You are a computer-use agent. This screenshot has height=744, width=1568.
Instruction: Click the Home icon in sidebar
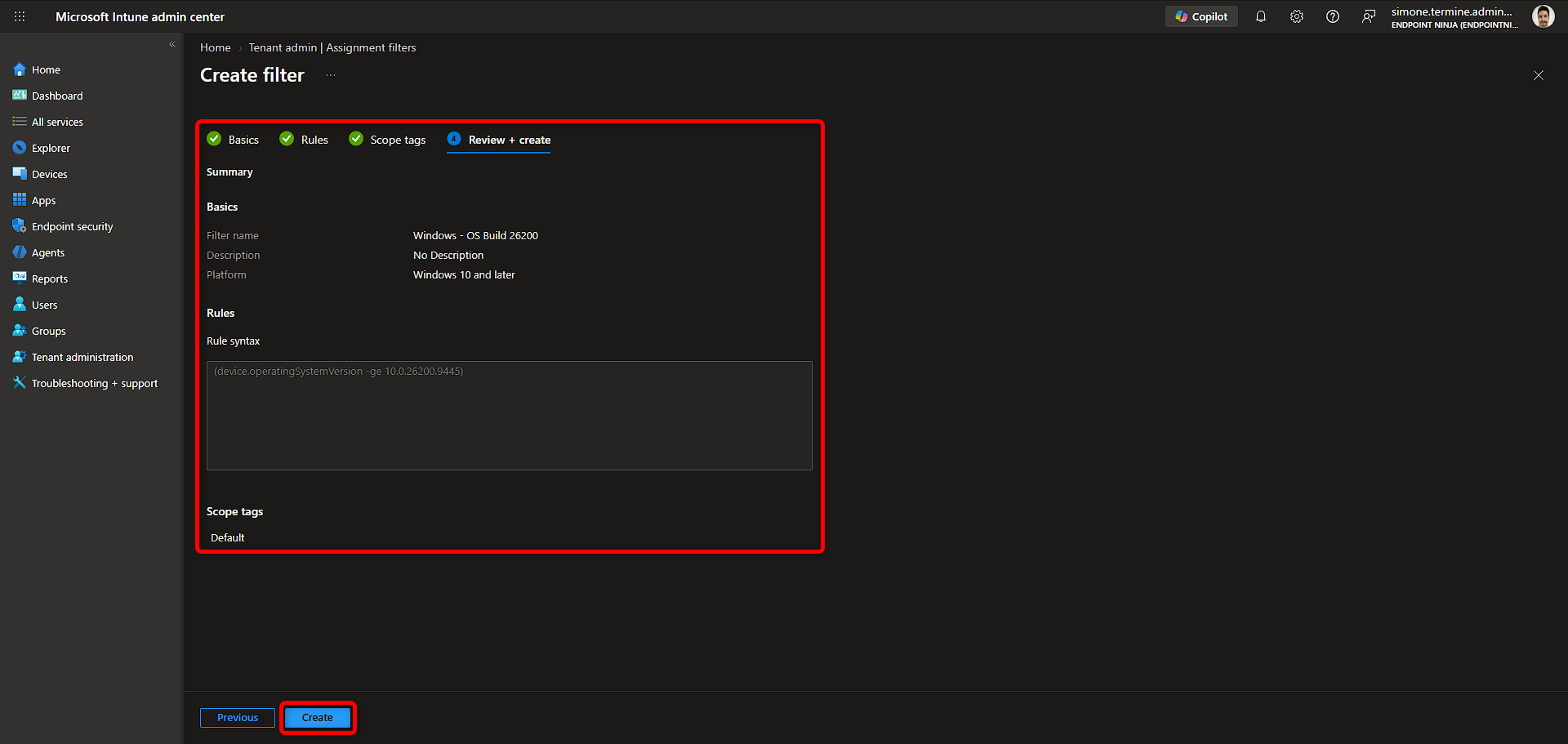(20, 69)
